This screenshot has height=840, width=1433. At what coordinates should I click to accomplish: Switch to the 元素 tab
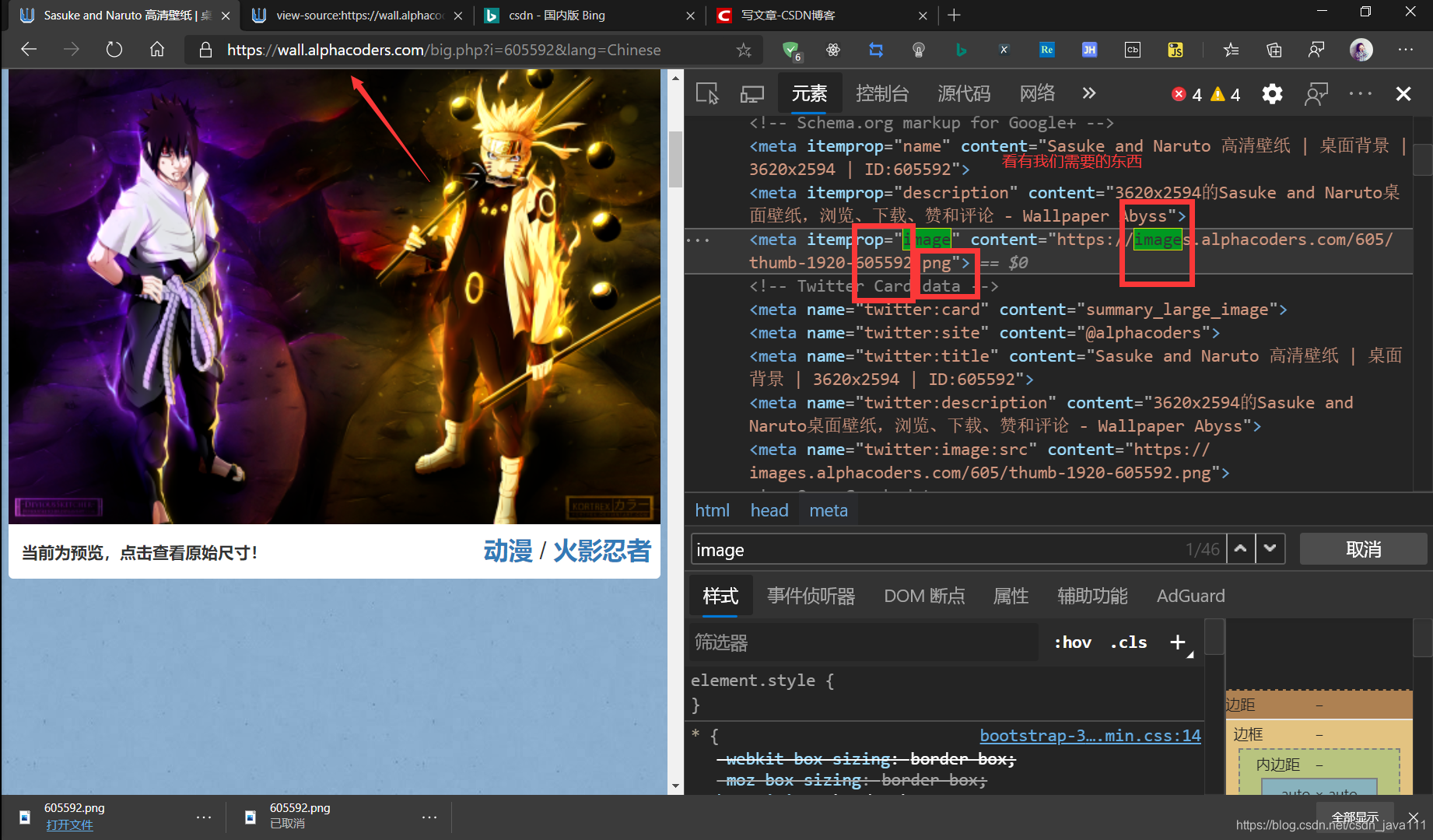coord(809,93)
